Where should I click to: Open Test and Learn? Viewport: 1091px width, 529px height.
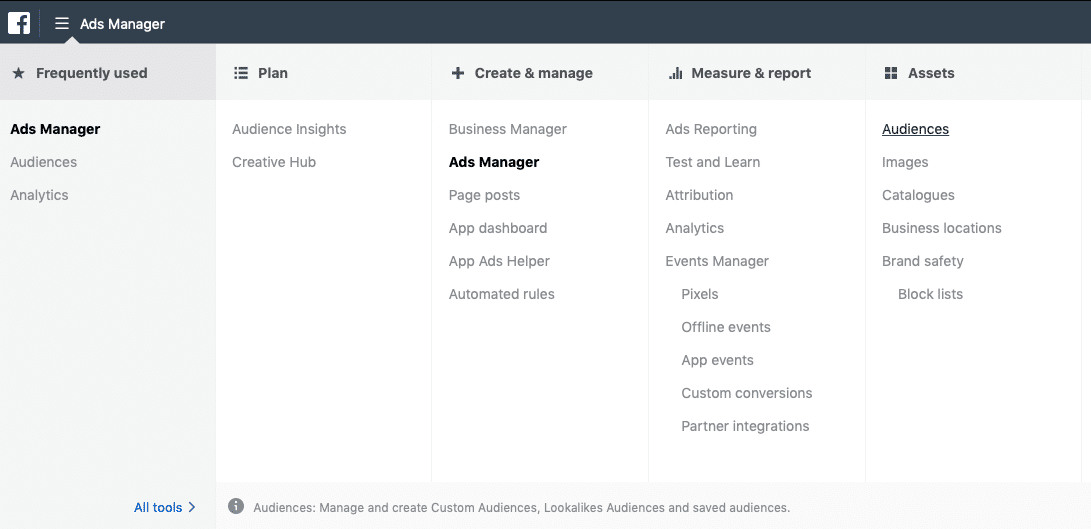[x=712, y=162]
